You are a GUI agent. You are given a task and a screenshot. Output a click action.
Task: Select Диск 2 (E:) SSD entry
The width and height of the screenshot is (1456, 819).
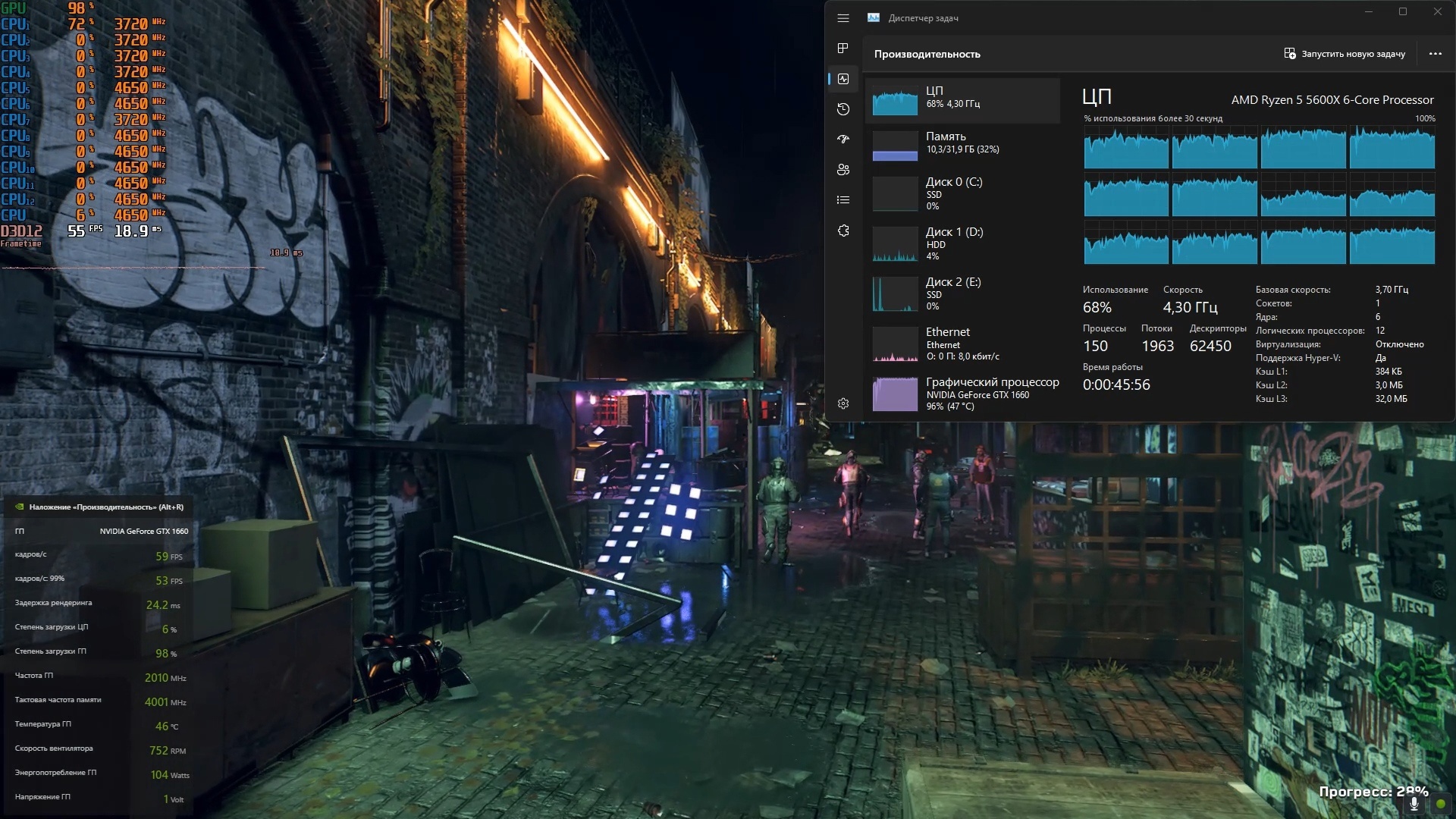[962, 293]
